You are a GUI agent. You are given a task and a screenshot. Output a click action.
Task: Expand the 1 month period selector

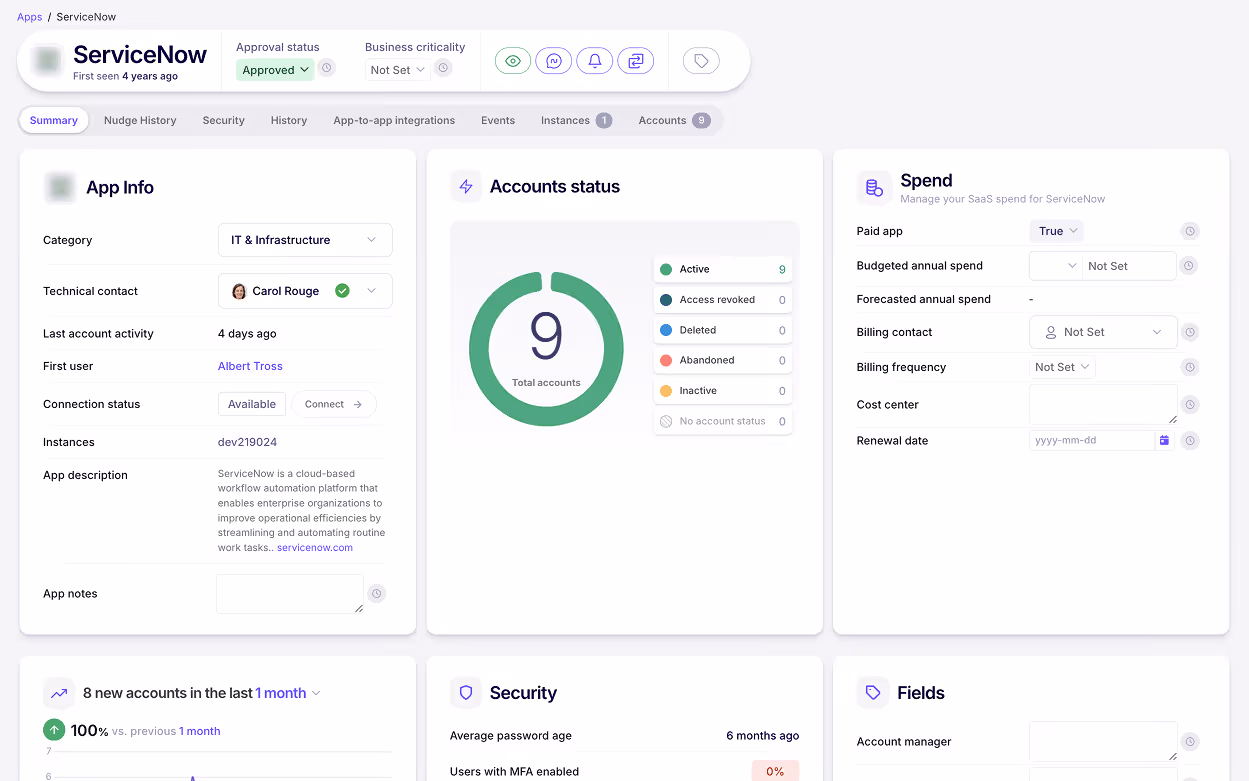(288, 693)
